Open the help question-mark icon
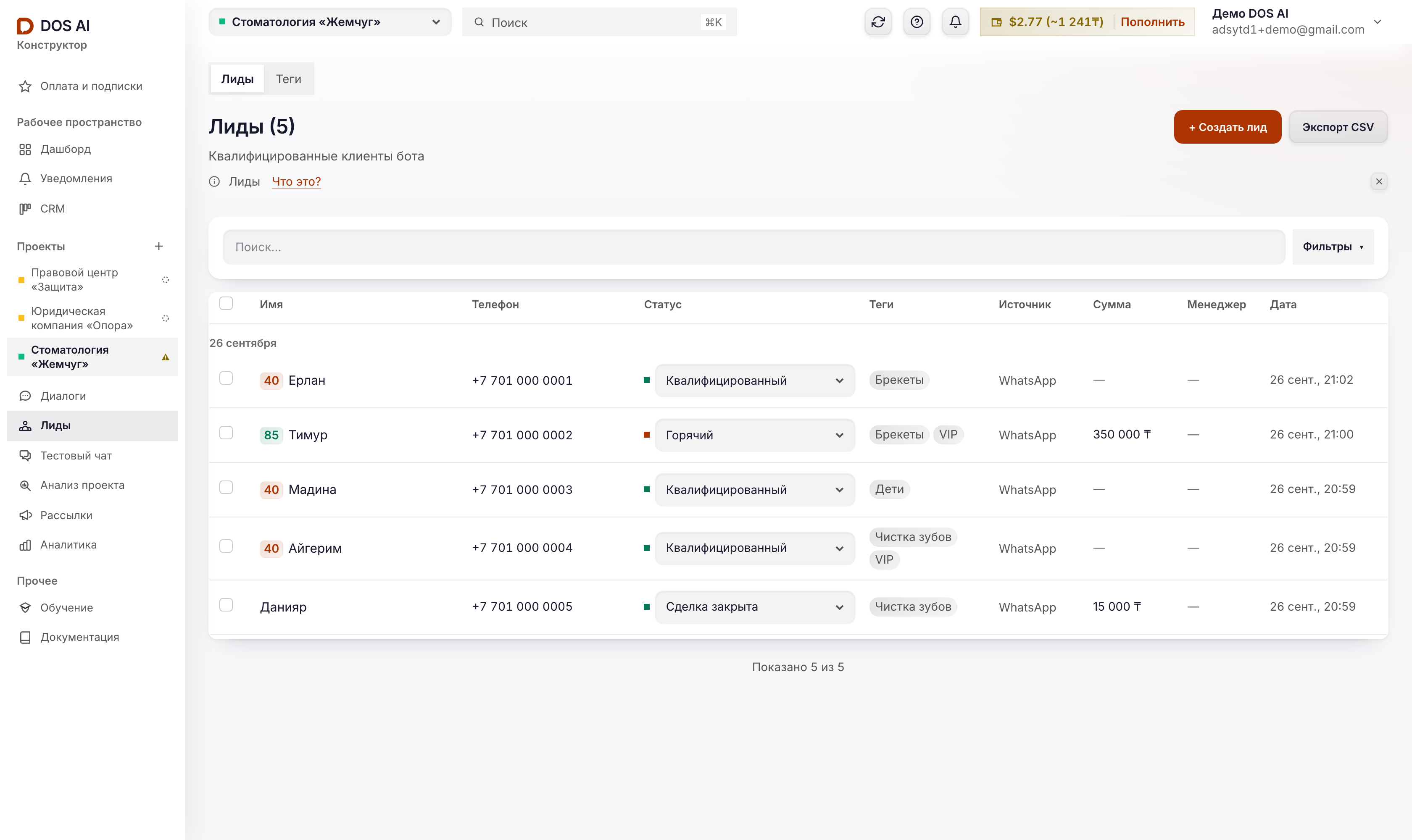This screenshot has height=840, width=1412. pyautogui.click(x=917, y=22)
